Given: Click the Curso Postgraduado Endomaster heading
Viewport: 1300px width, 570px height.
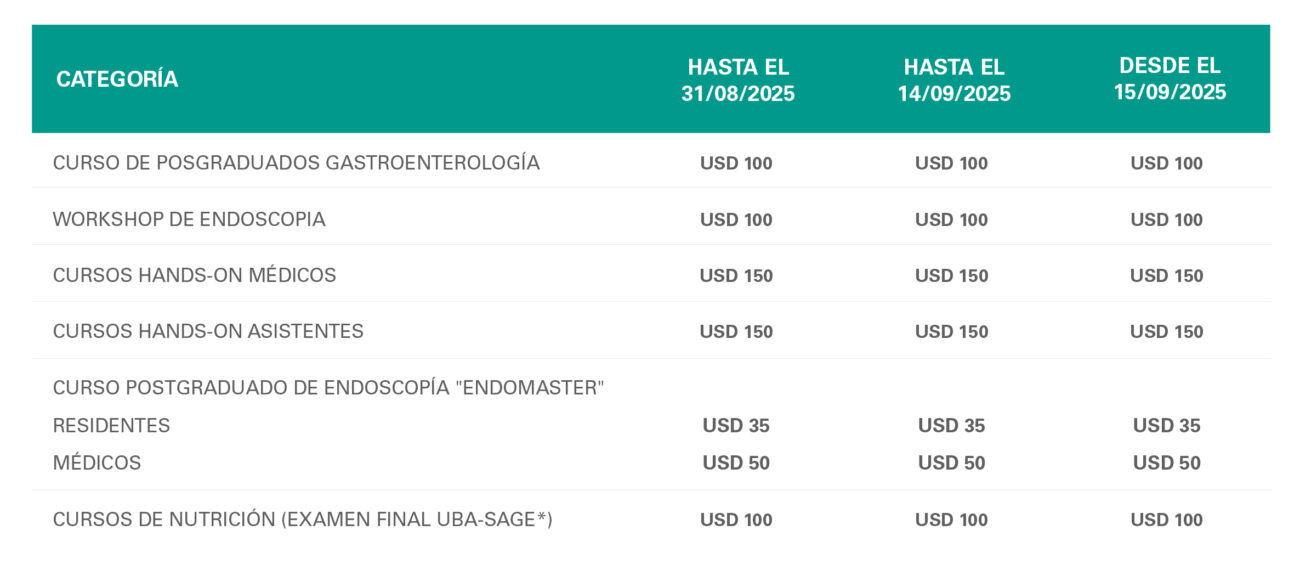Looking at the screenshot, I should (x=329, y=388).
